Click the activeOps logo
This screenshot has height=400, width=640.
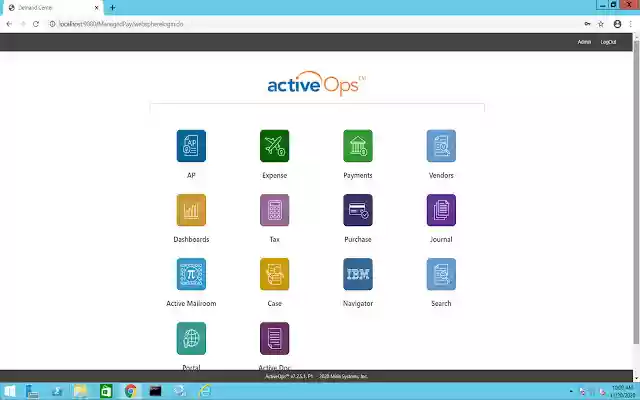coord(316,84)
